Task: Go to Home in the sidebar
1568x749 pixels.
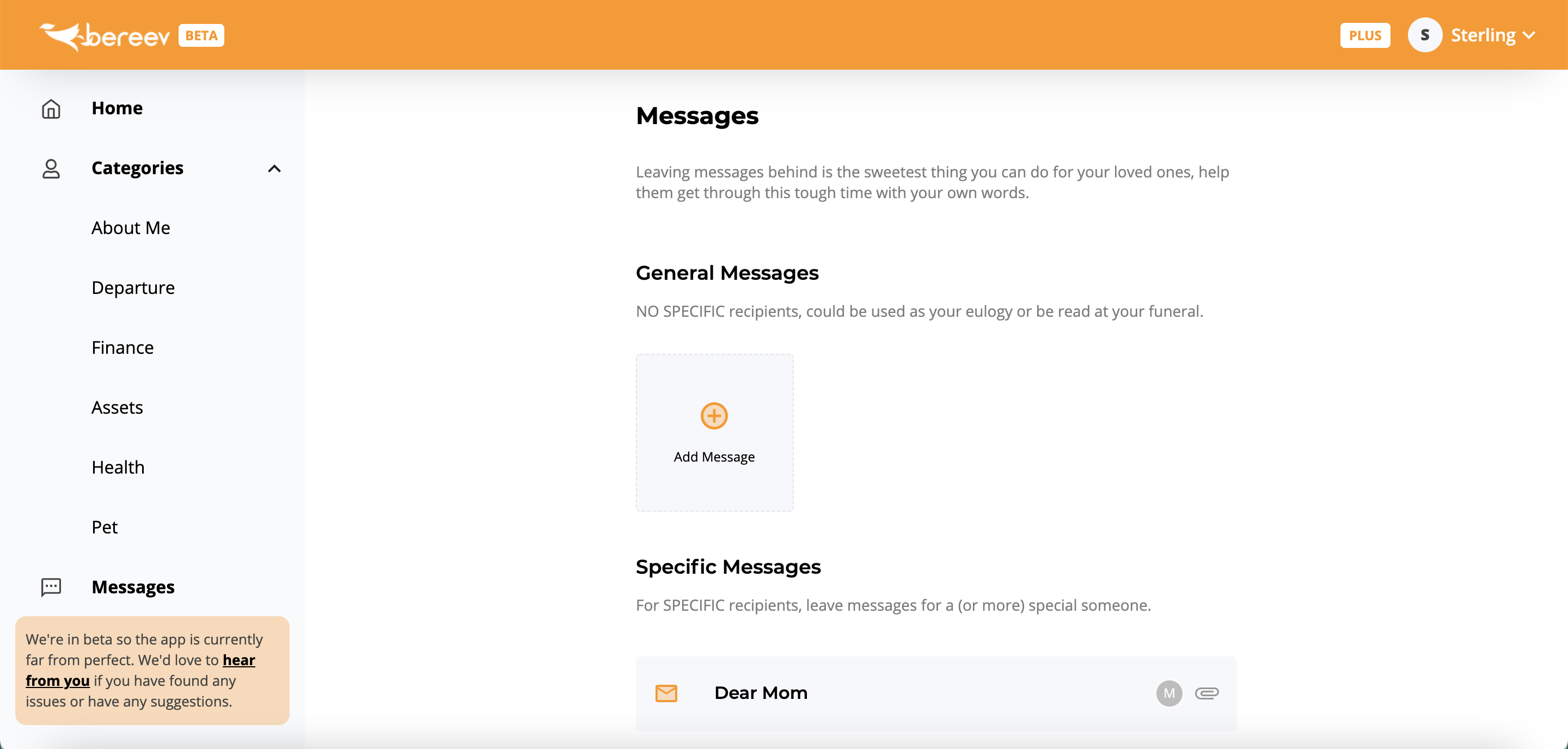Action: point(118,108)
